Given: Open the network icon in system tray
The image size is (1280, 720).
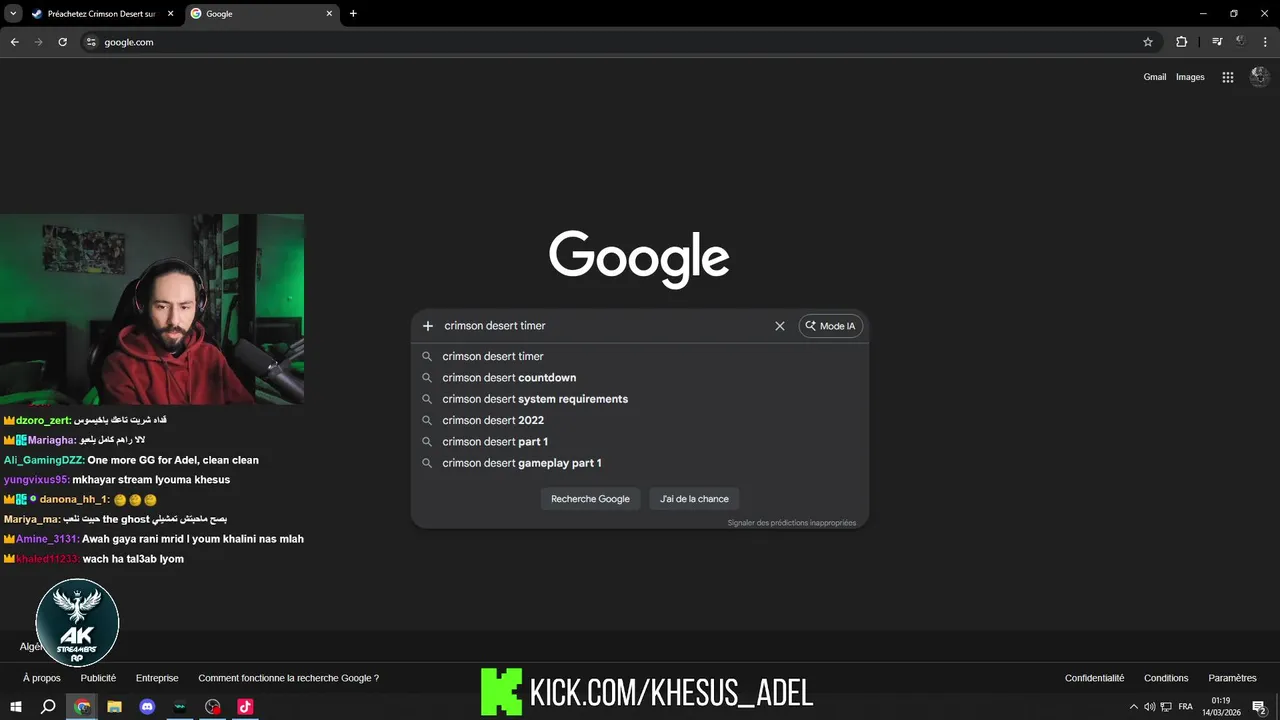Looking at the screenshot, I should (1166, 707).
